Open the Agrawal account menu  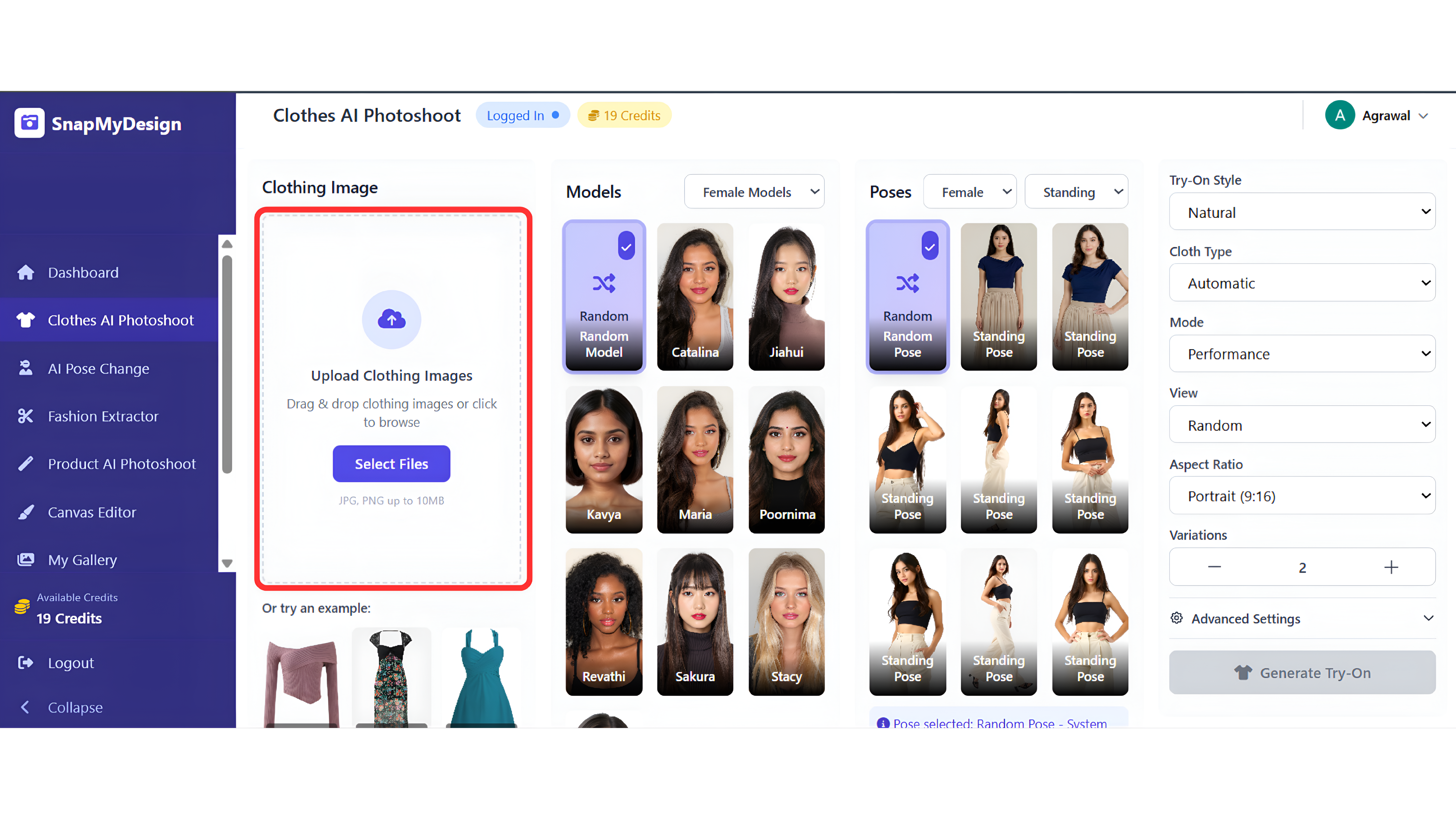tap(1377, 115)
